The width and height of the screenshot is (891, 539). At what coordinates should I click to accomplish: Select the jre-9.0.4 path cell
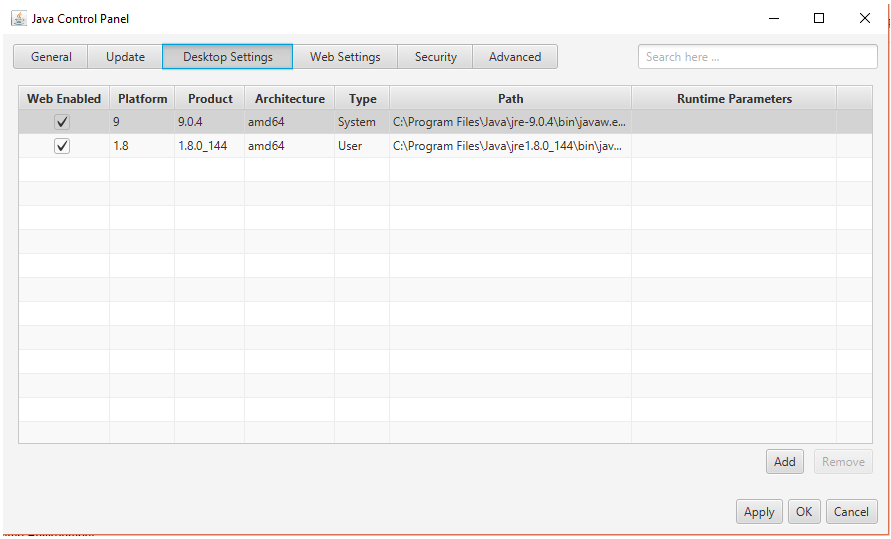click(x=510, y=122)
